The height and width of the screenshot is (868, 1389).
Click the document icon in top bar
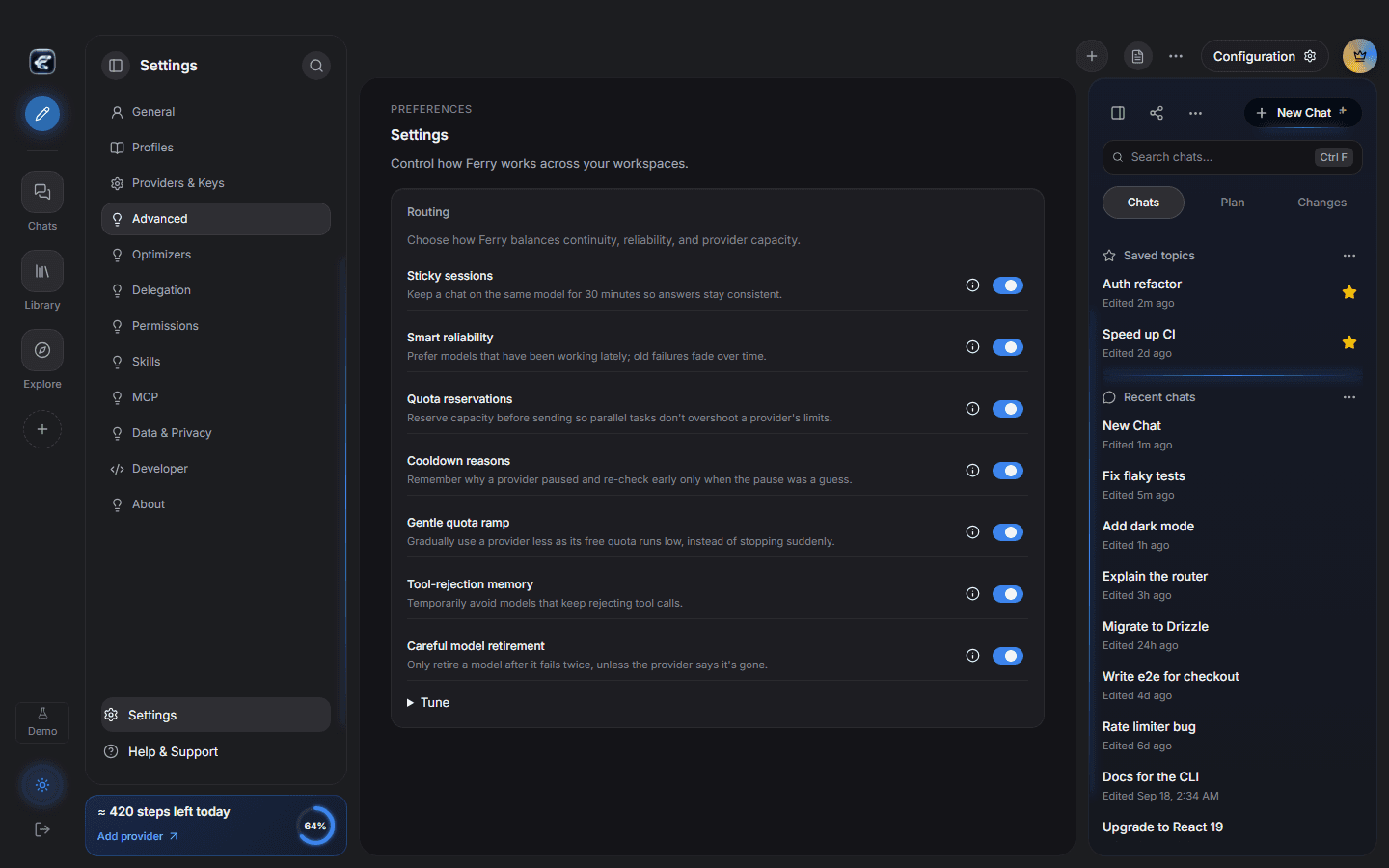1138,56
